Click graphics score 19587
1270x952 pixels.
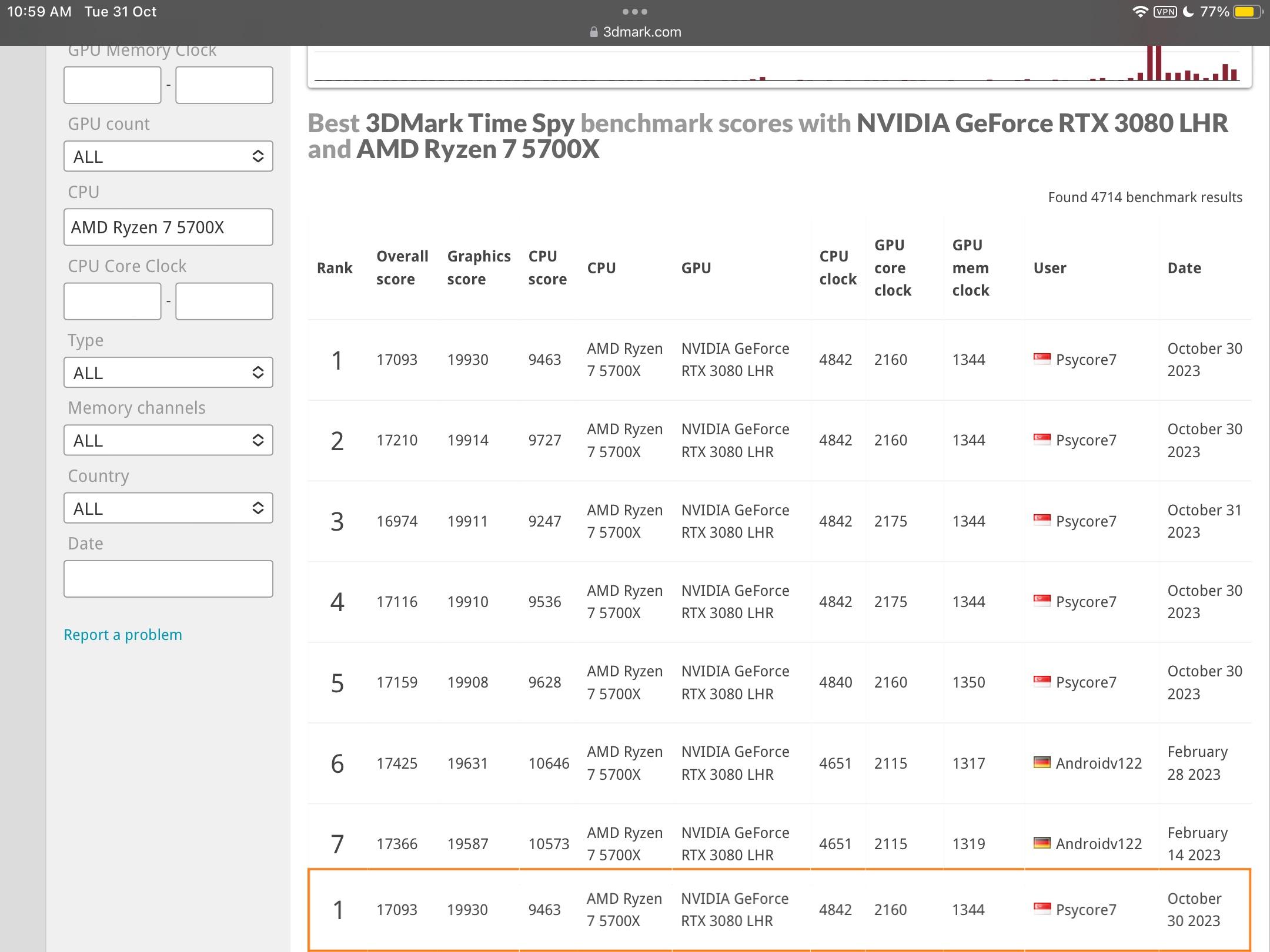(x=467, y=844)
